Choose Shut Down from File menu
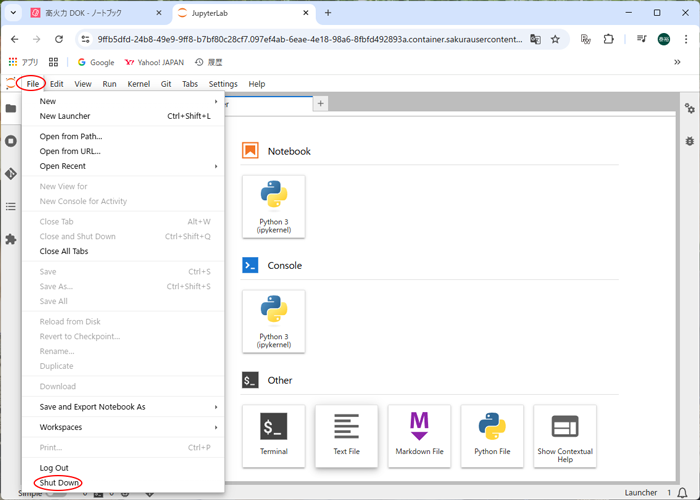 [x=60, y=483]
